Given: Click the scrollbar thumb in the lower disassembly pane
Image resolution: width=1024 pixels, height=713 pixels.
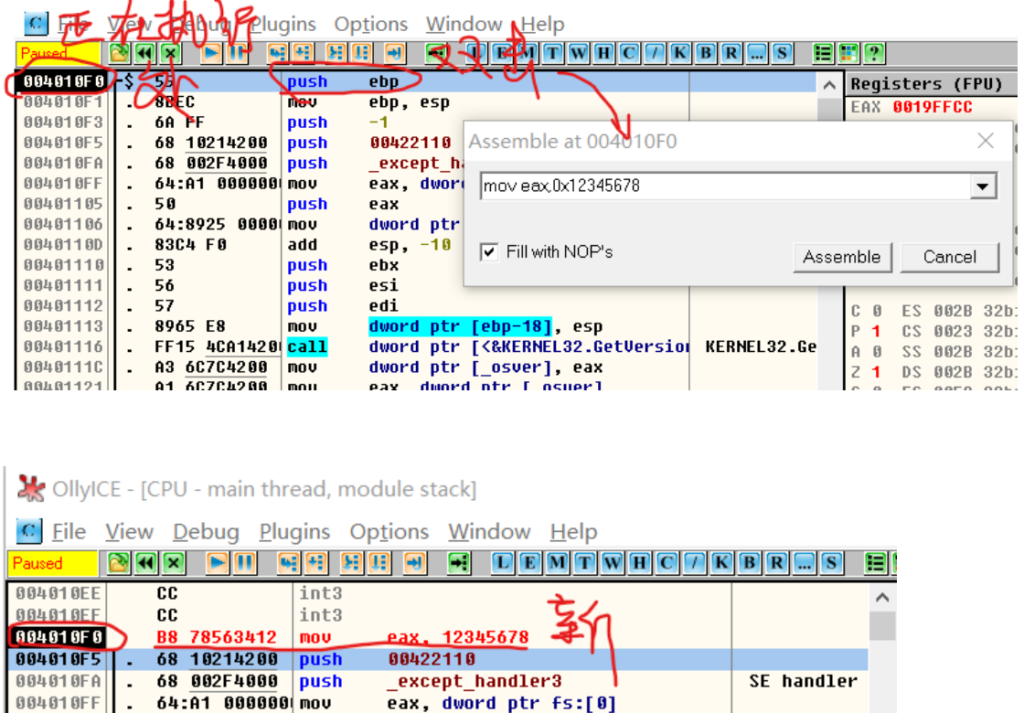Looking at the screenshot, I should pyautogui.click(x=880, y=627).
